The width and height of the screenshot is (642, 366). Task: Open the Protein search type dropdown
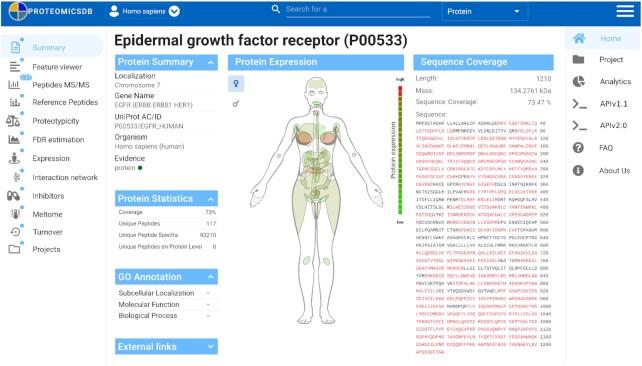484,11
